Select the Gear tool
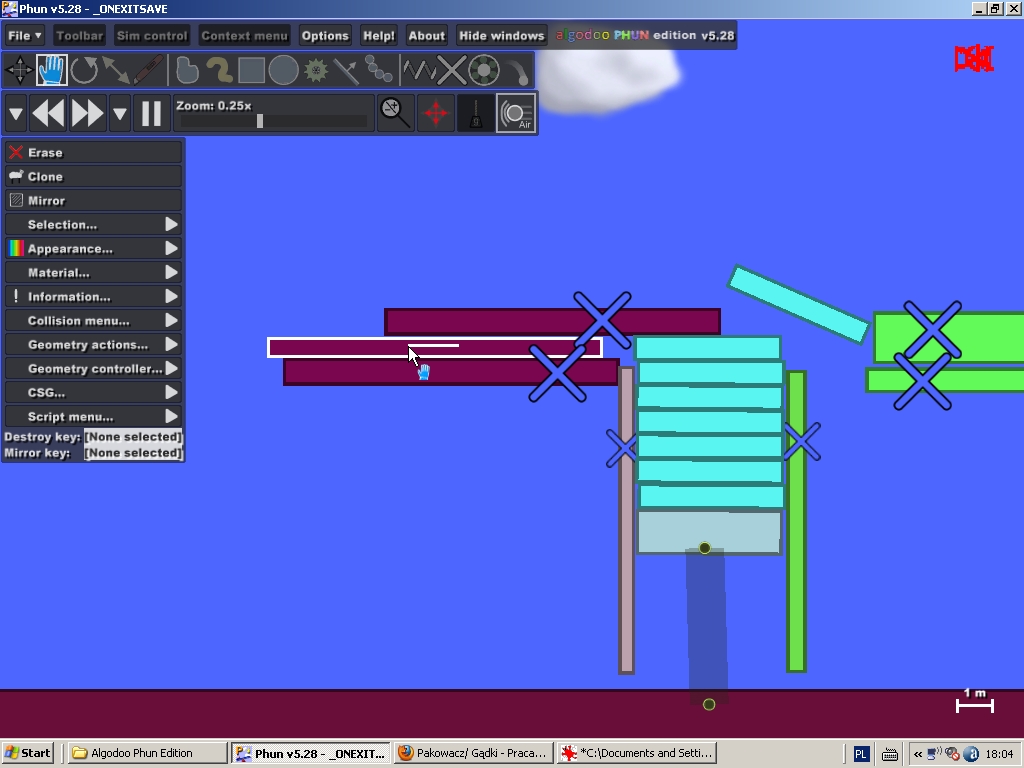This screenshot has width=1024, height=768. click(x=316, y=70)
